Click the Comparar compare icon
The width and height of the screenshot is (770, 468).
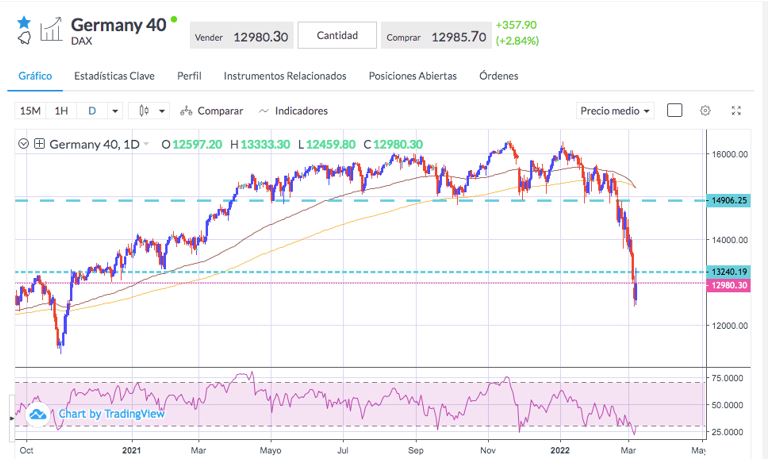coord(186,111)
